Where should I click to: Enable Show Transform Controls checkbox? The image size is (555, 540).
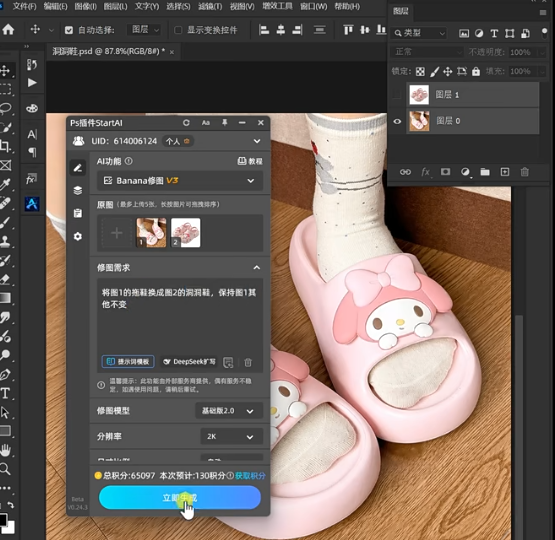[x=178, y=30]
